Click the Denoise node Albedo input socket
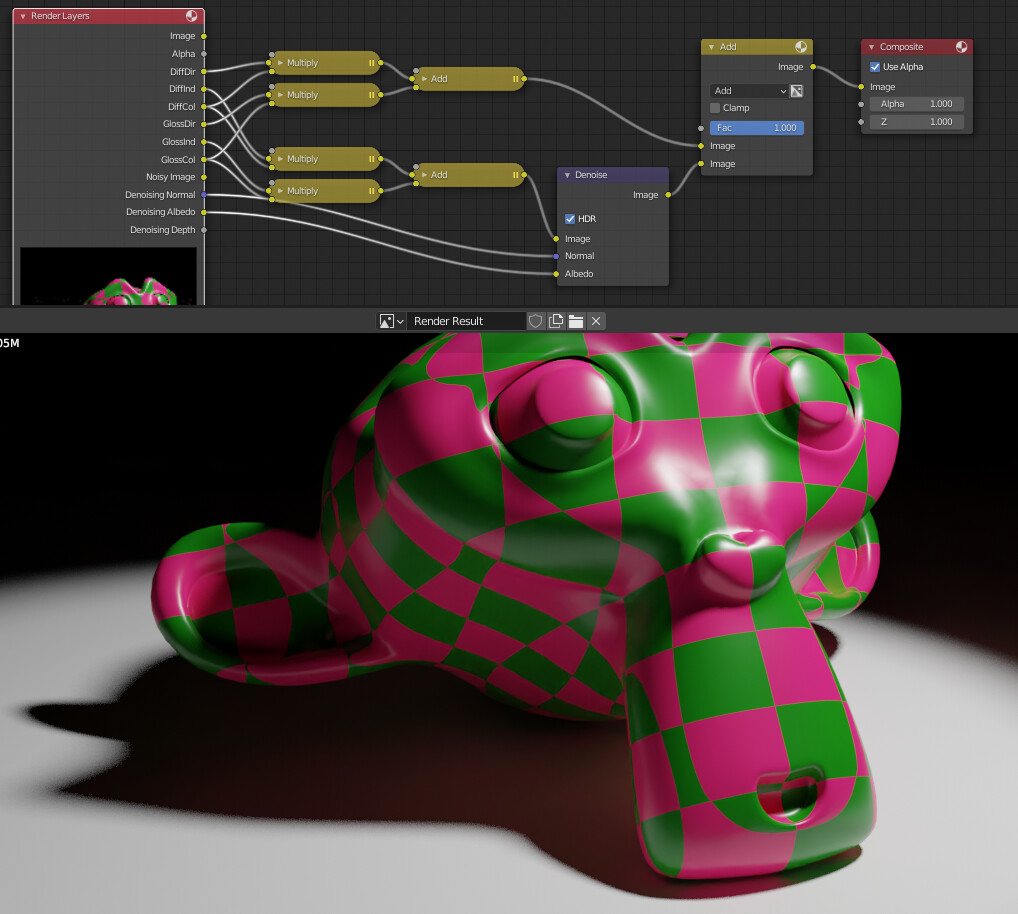This screenshot has height=914, width=1018. pyautogui.click(x=556, y=274)
